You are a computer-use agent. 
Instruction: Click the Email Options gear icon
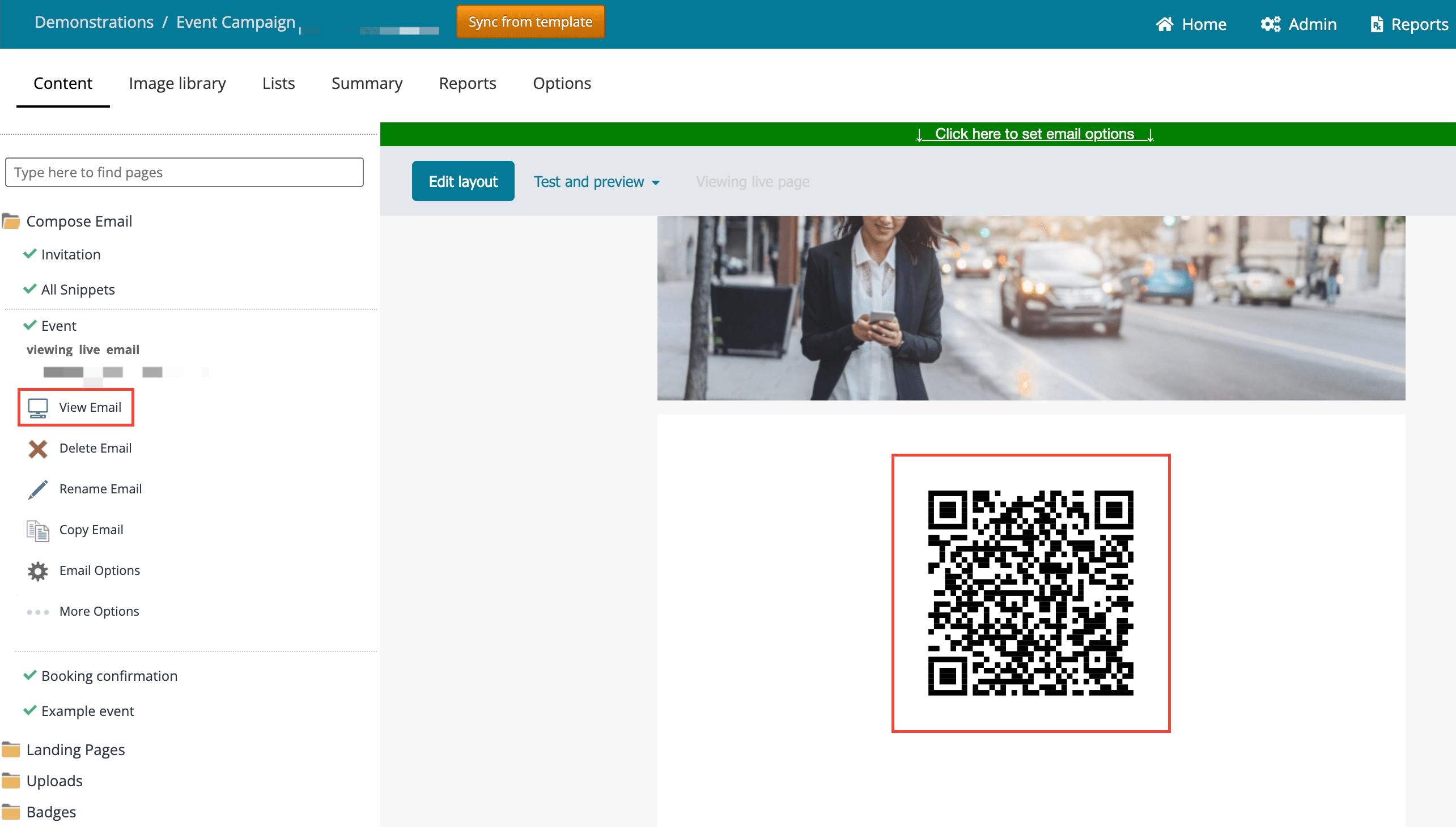pyautogui.click(x=37, y=572)
